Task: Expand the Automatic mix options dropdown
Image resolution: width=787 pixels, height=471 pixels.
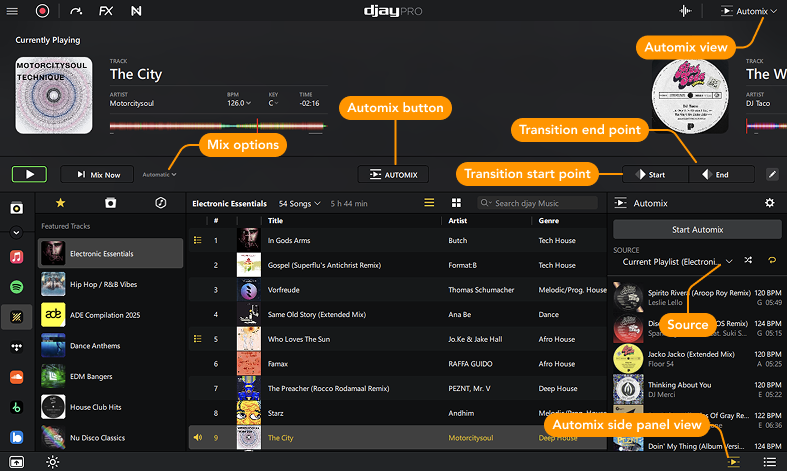Action: (x=159, y=175)
